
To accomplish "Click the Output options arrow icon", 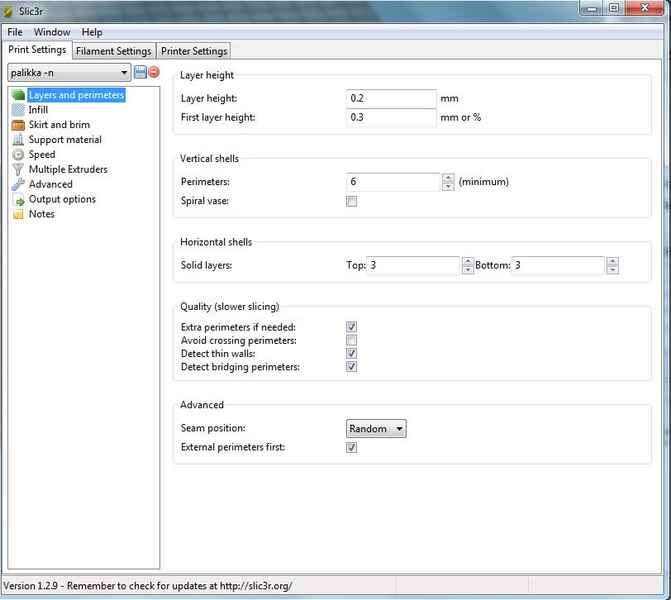I will tap(19, 200).
